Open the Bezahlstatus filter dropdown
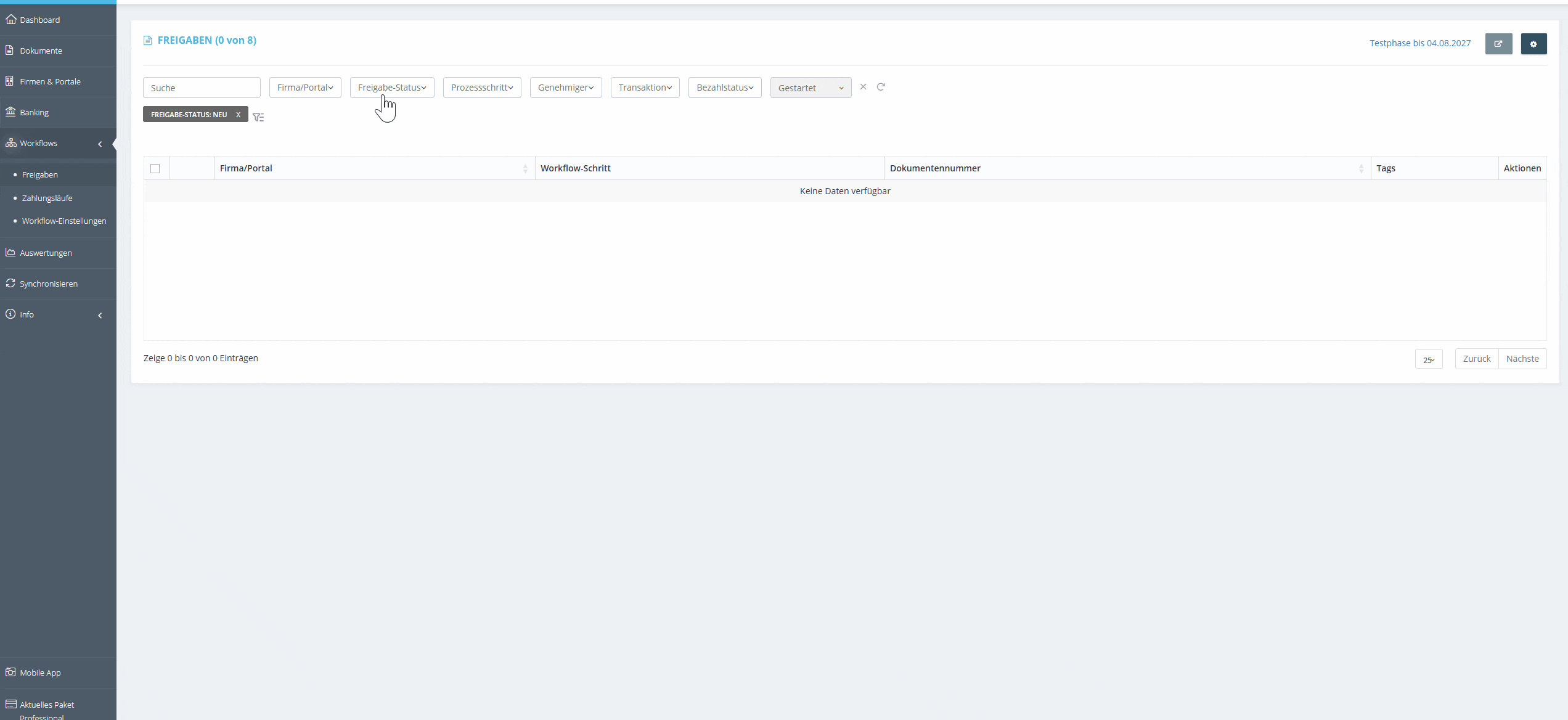1568x720 pixels. [725, 88]
